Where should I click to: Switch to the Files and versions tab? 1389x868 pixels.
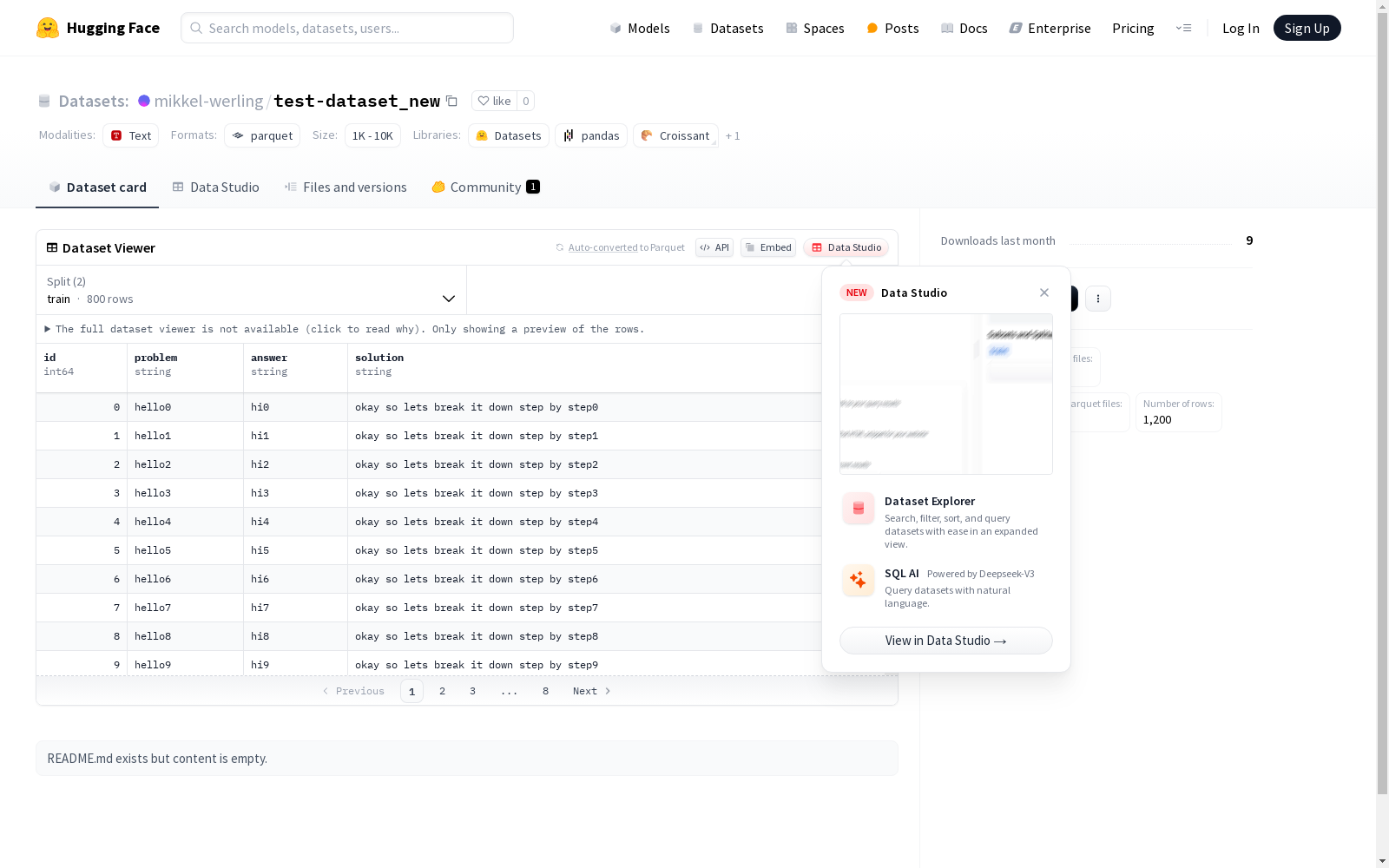coord(346,187)
